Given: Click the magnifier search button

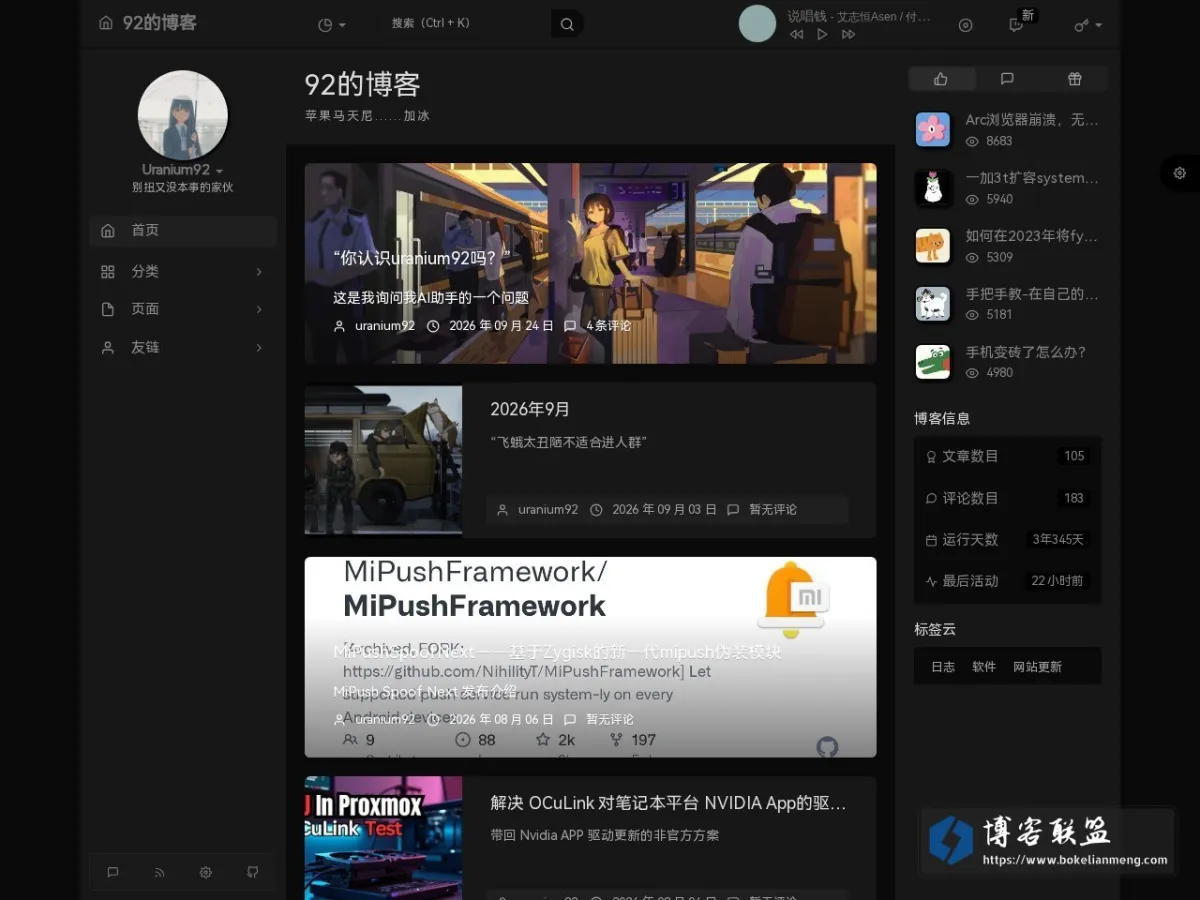Looking at the screenshot, I should tap(567, 24).
